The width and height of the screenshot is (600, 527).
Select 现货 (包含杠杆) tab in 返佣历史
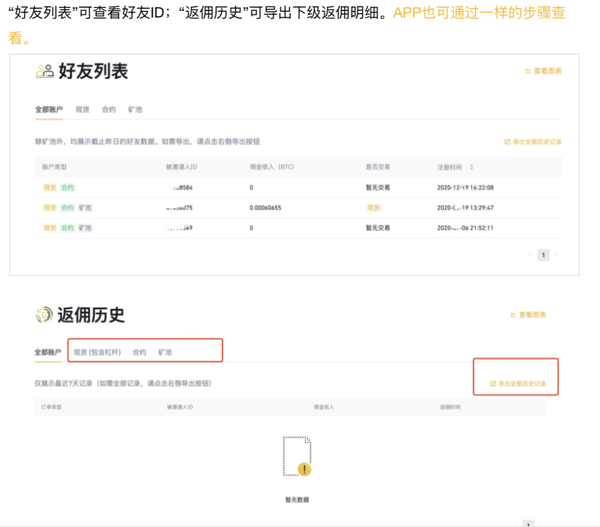[x=97, y=353]
